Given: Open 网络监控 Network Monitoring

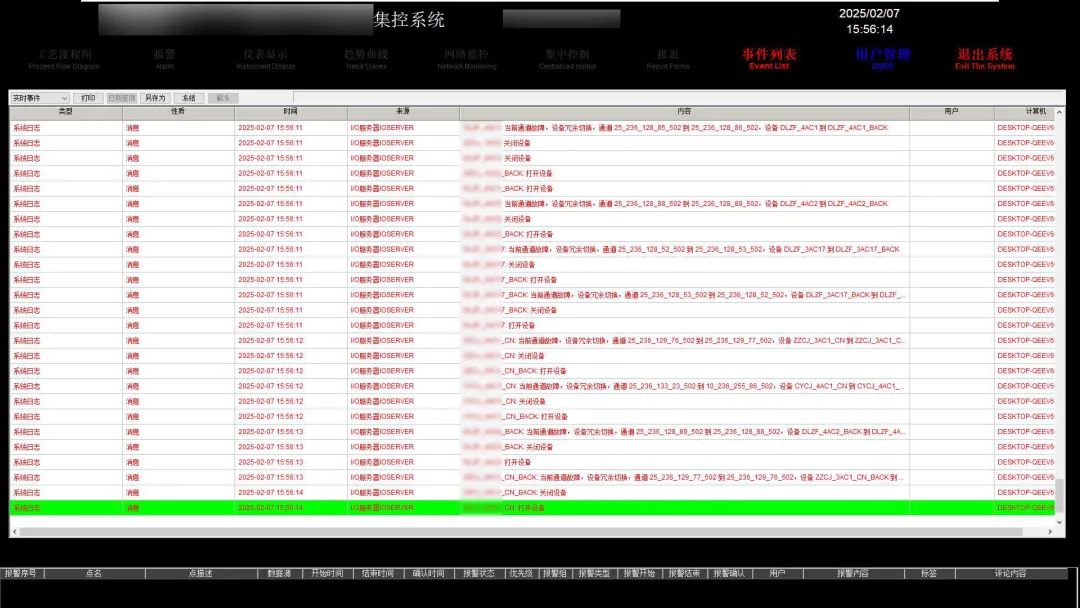Looking at the screenshot, I should click(466, 58).
